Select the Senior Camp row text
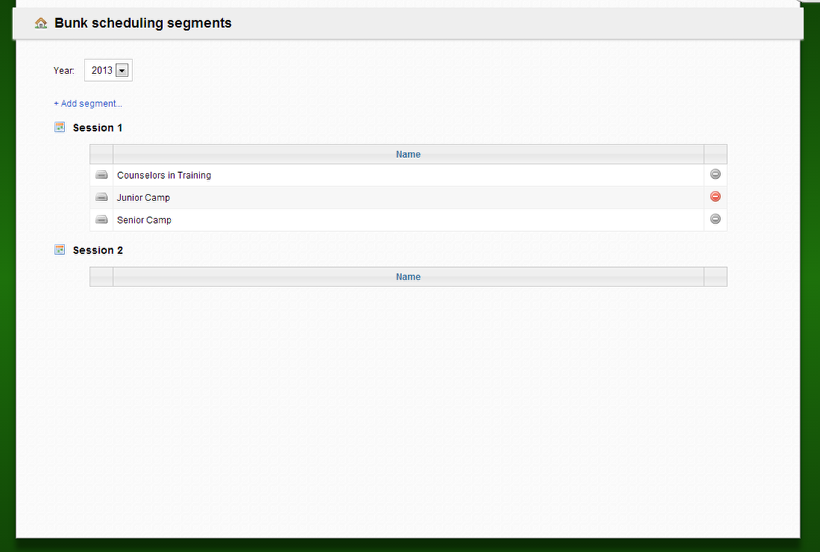This screenshot has width=820, height=552. click(144, 220)
